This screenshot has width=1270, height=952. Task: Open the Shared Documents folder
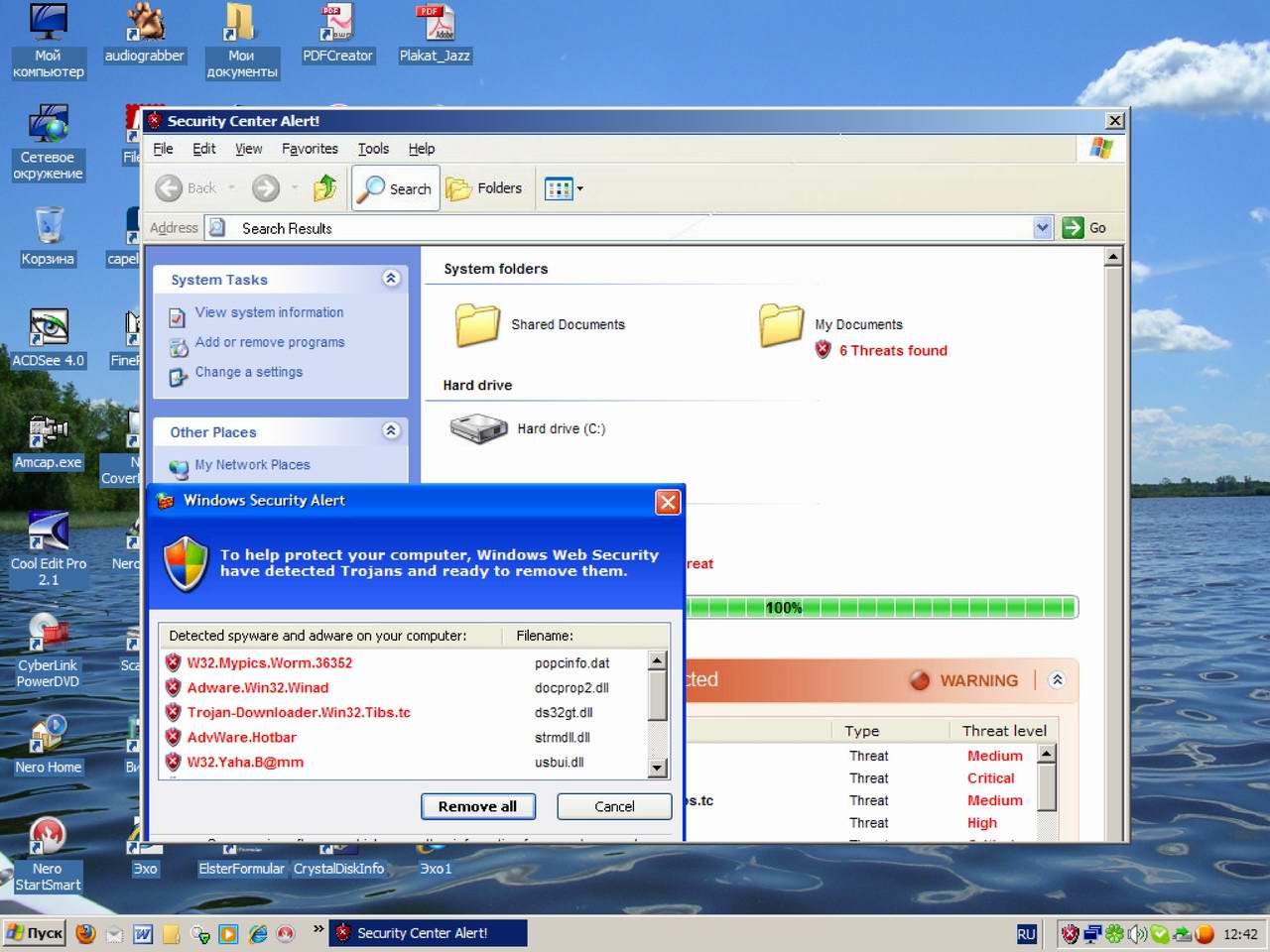pyautogui.click(x=541, y=325)
